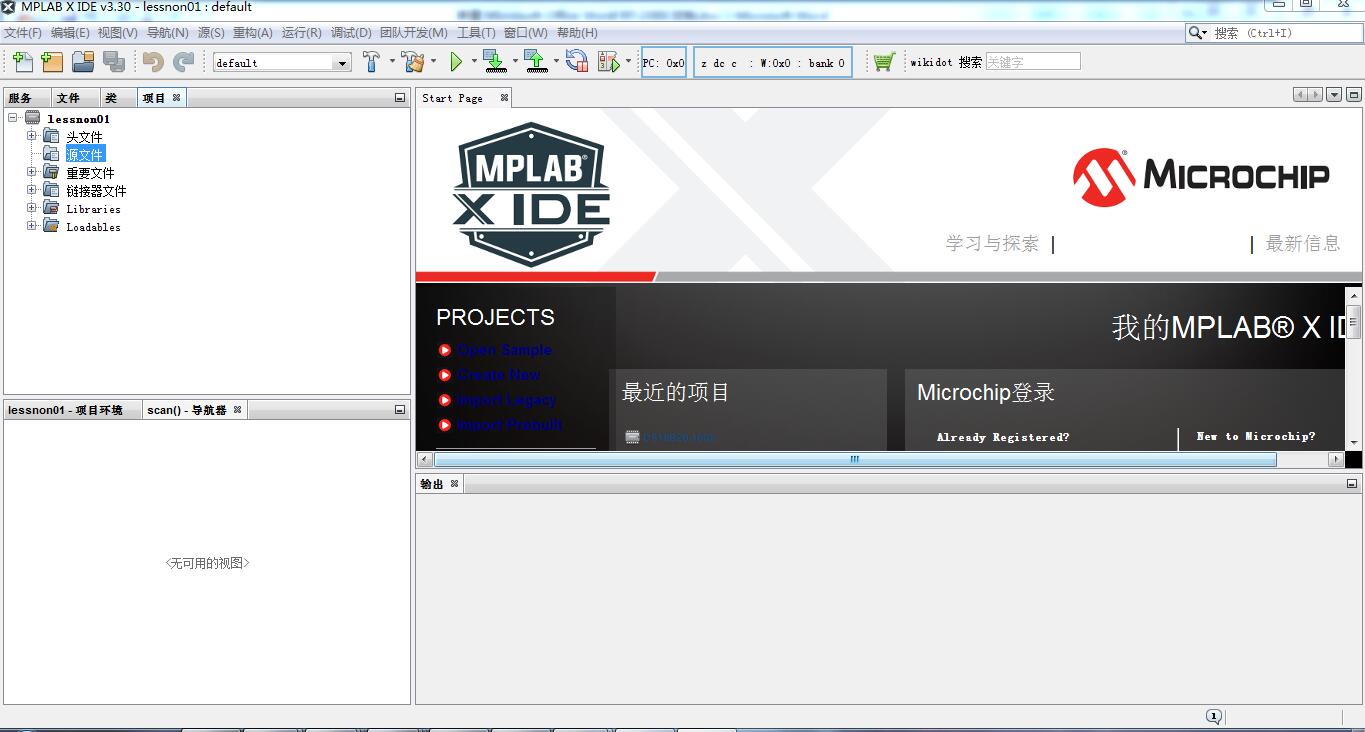1365x732 pixels.
Task: Open the Debug Project dropdown arrow
Action: click(628, 62)
